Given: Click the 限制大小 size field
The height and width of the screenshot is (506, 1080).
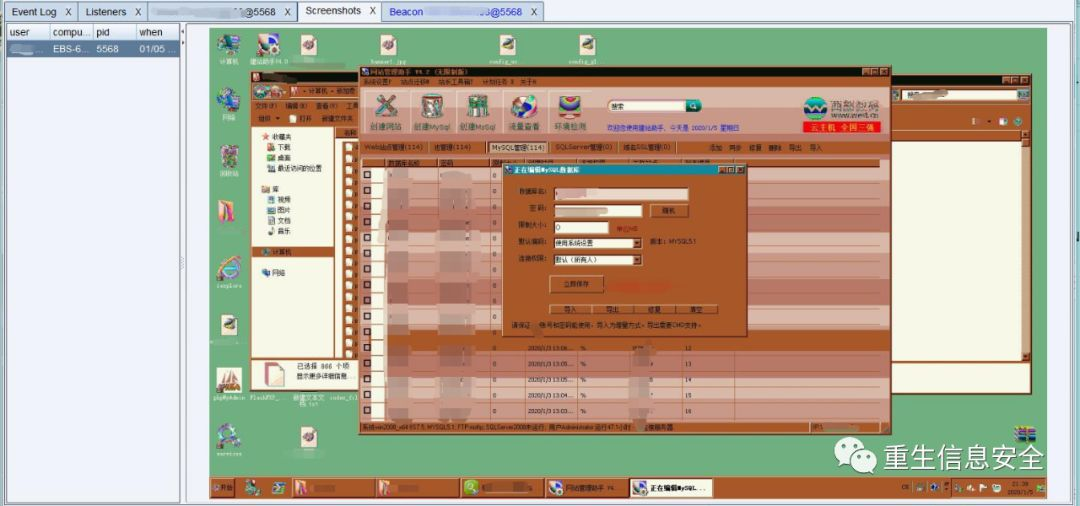Looking at the screenshot, I should 581,226.
